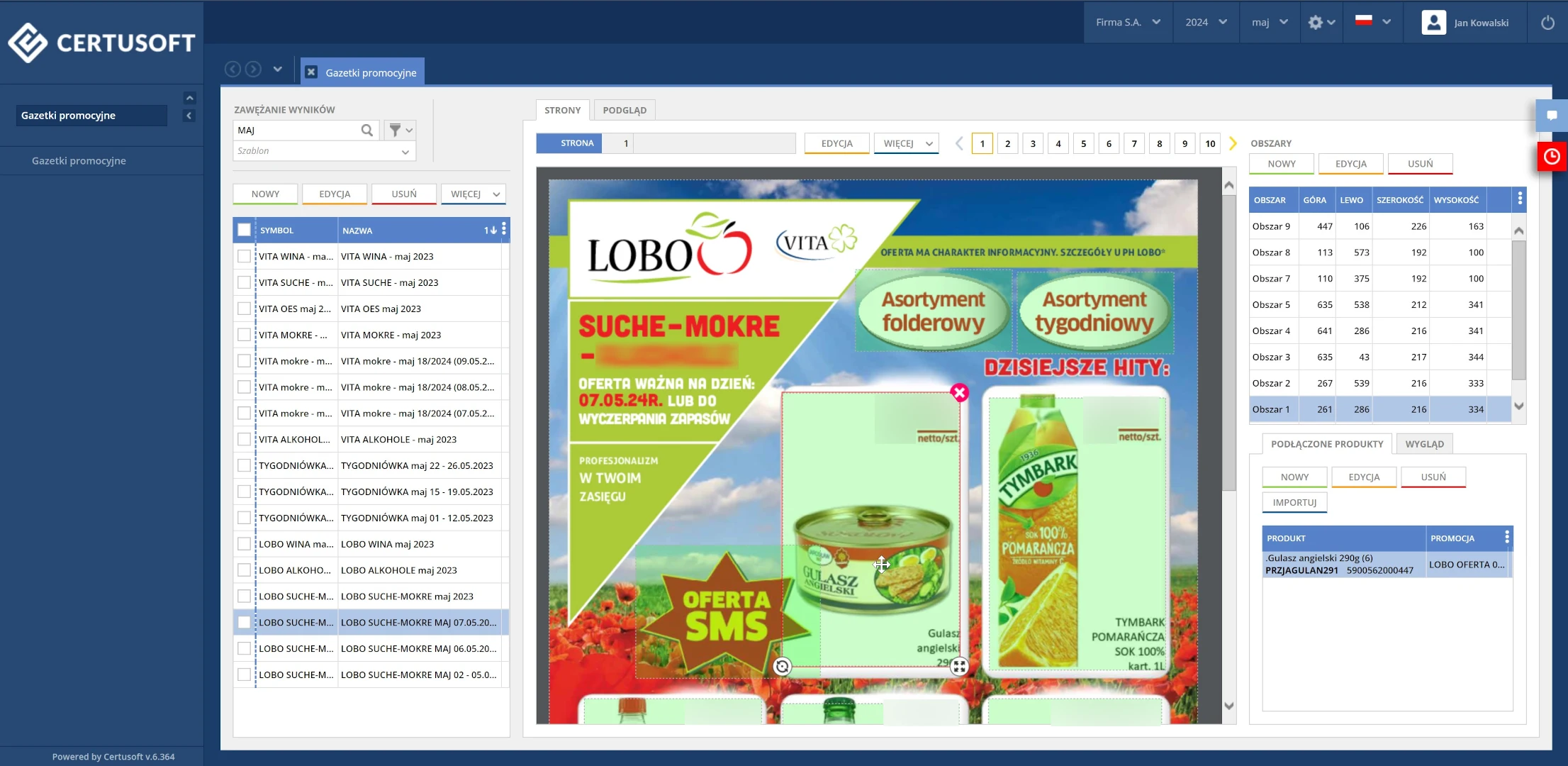Open left panel WIĘCEJ dropdown

pyautogui.click(x=474, y=194)
